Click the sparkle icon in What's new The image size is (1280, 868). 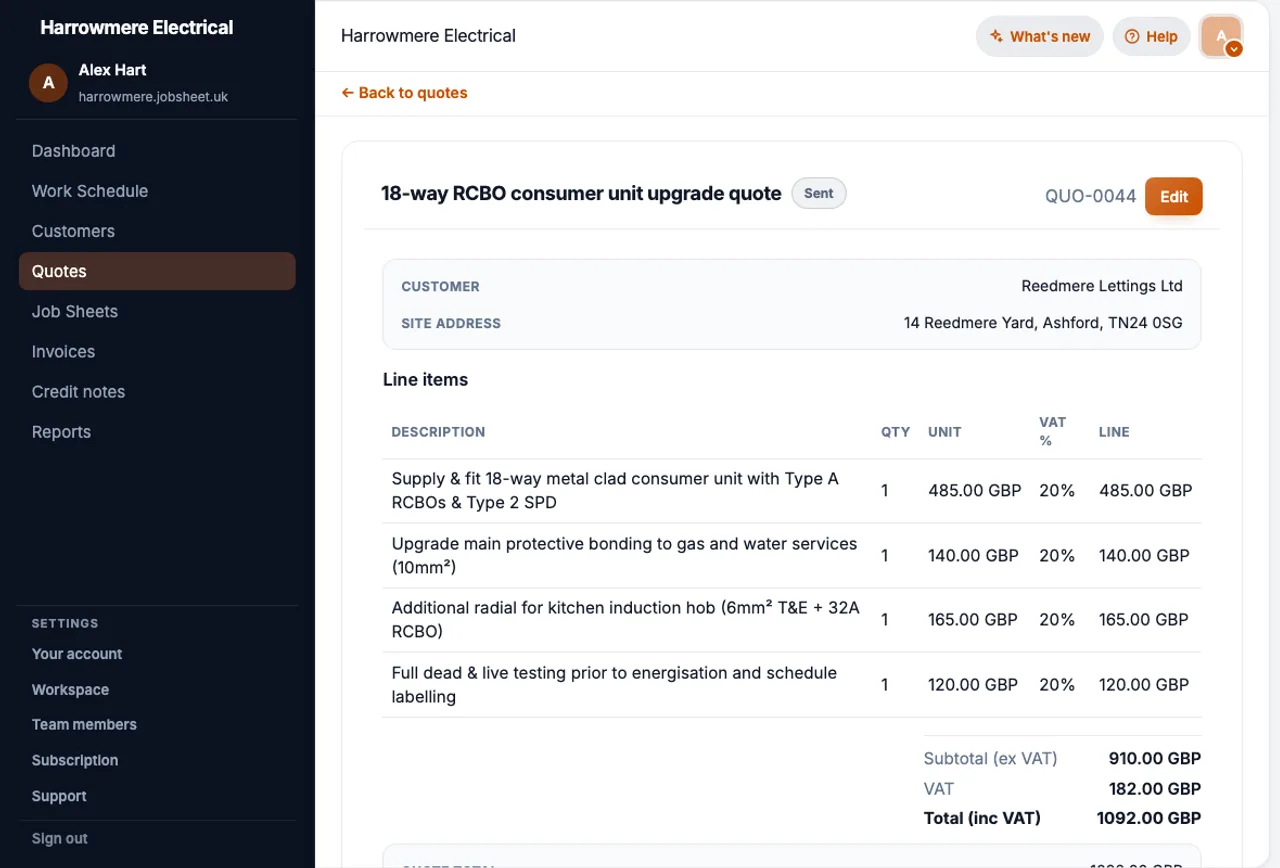click(x=996, y=36)
